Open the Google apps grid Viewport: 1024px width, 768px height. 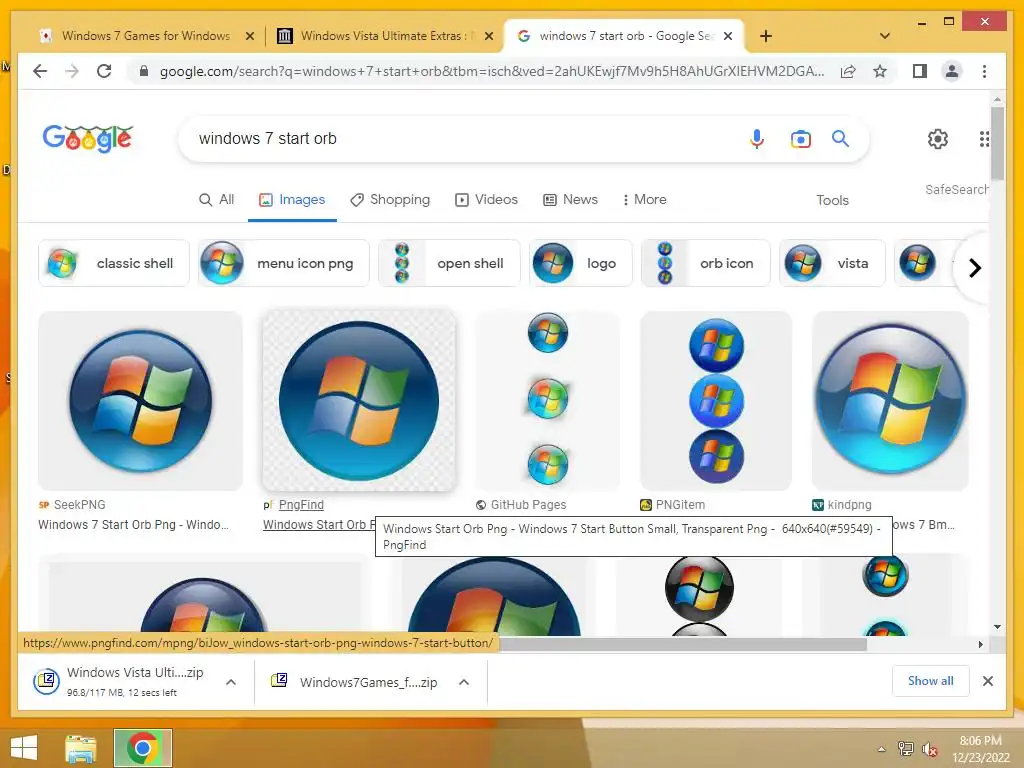[984, 138]
